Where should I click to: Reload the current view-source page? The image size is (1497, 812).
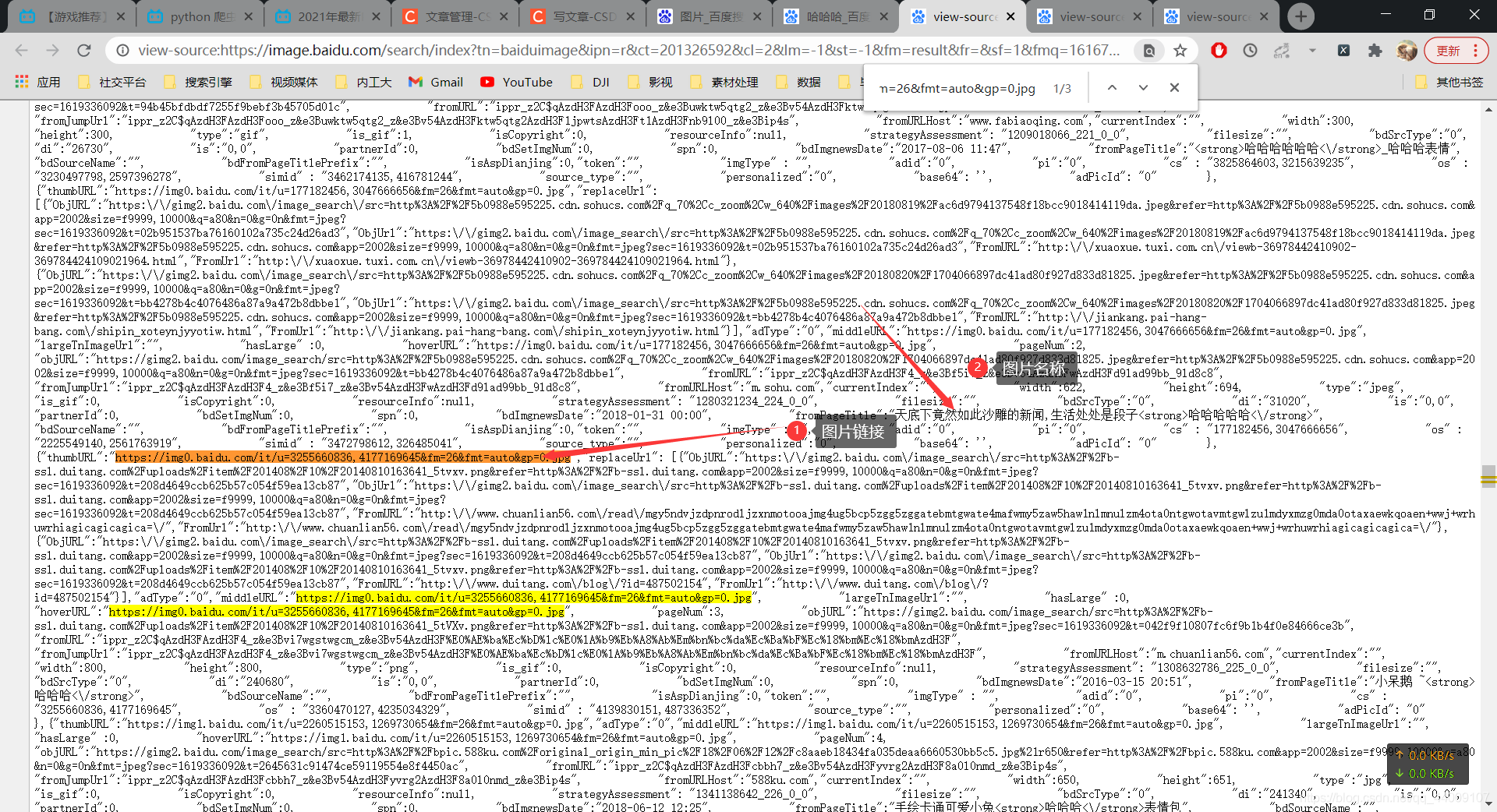pos(84,51)
